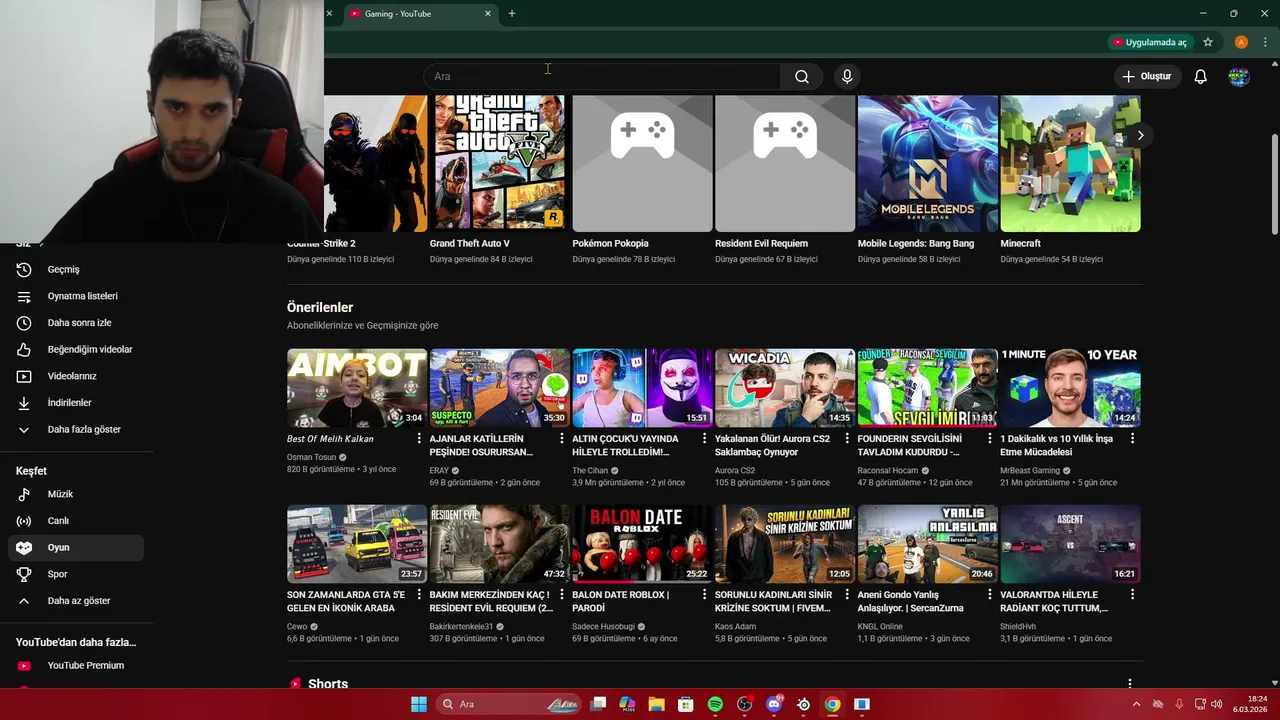Open Discord from the taskbar
The width and height of the screenshot is (1280, 720).
tap(773, 704)
